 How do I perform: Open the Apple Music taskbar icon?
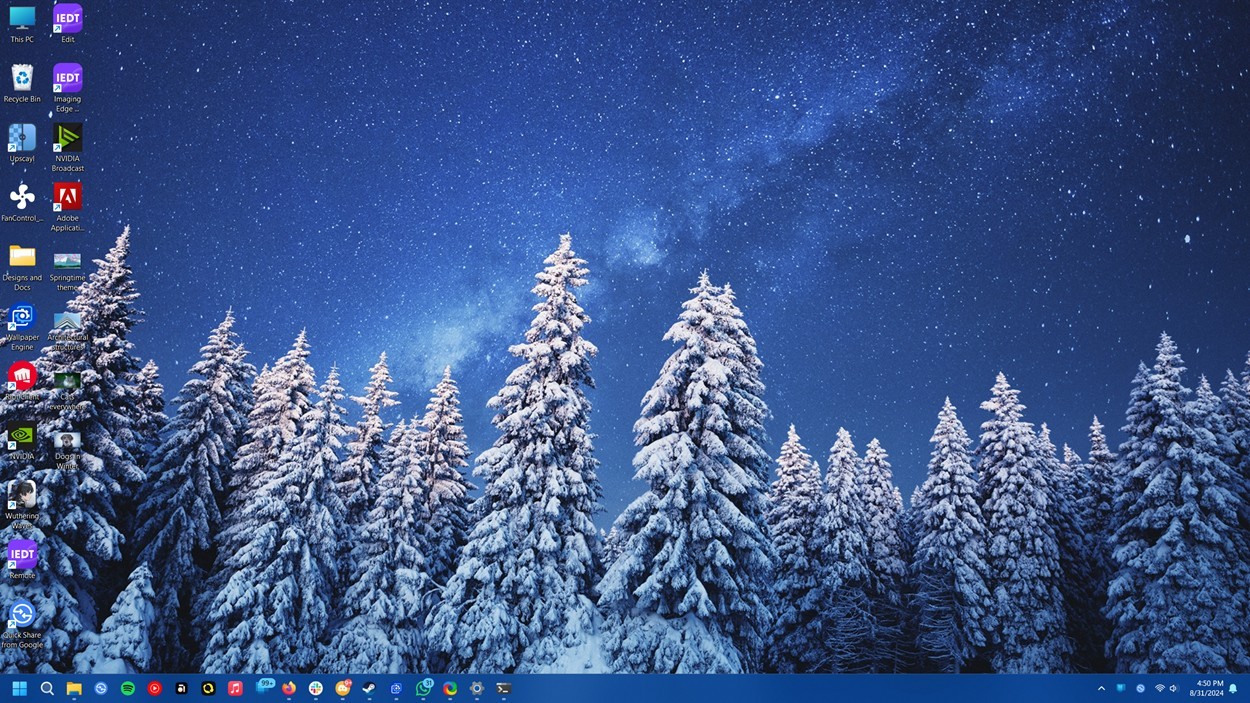[235, 688]
